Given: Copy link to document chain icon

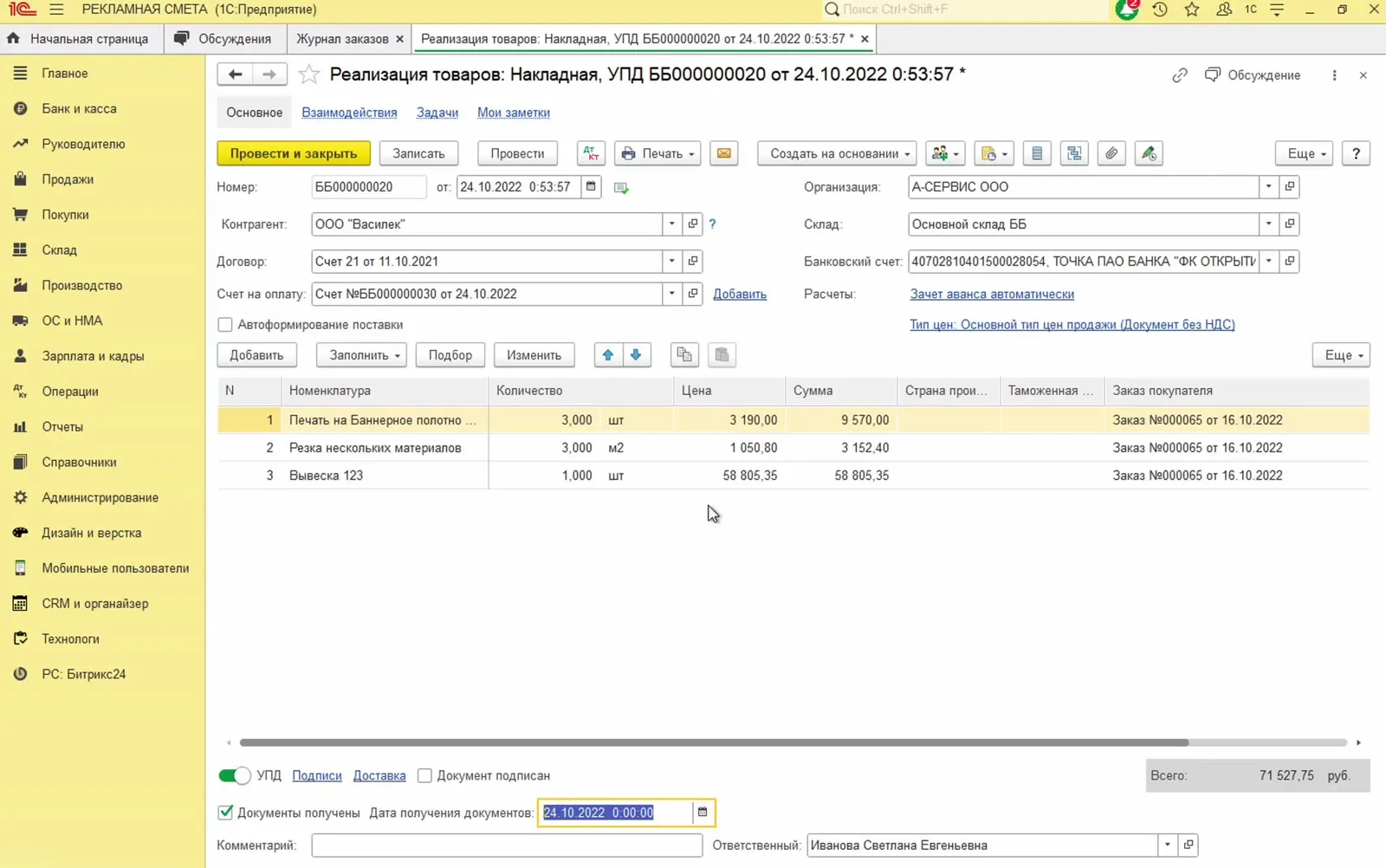Looking at the screenshot, I should (1179, 75).
